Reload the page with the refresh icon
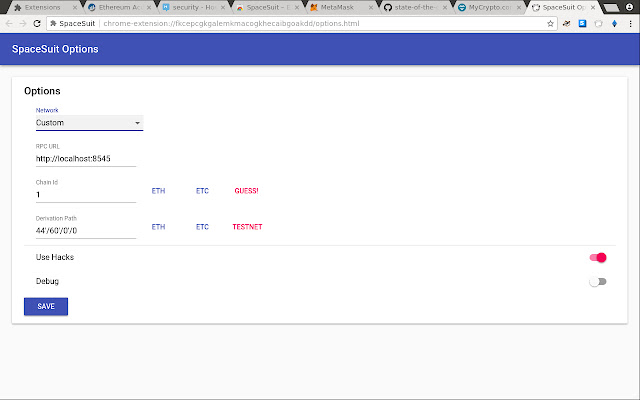Viewport: 640px width, 400px height. click(37, 24)
